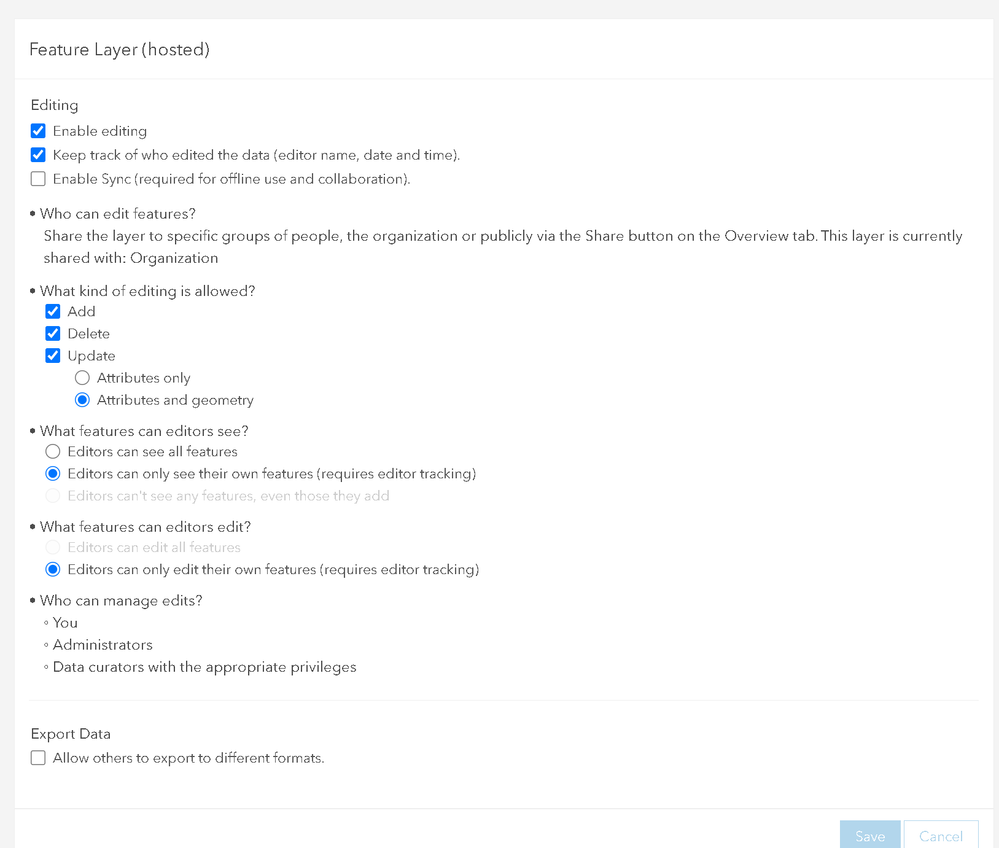Toggle the Delete editing checkbox
Viewport: 999px width, 848px height.
[x=53, y=333]
